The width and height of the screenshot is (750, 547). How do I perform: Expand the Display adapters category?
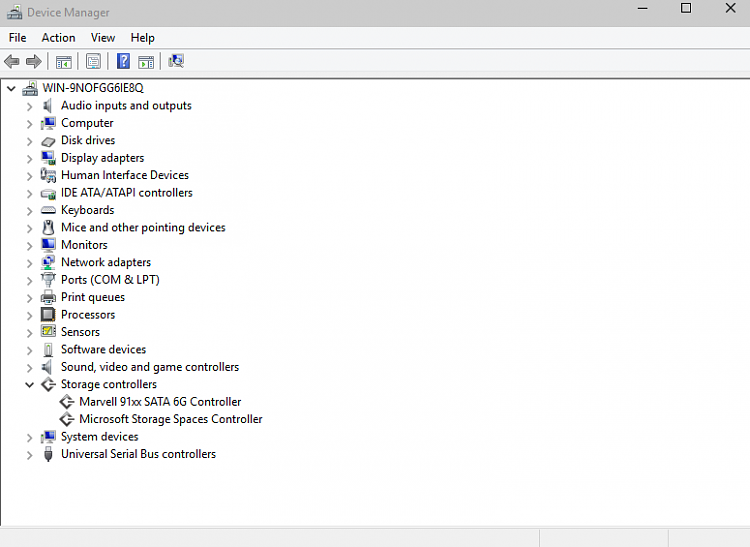(29, 159)
